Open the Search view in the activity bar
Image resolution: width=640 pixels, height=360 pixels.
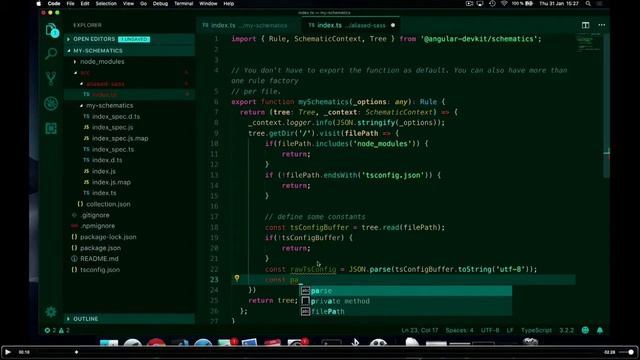coord(51,53)
